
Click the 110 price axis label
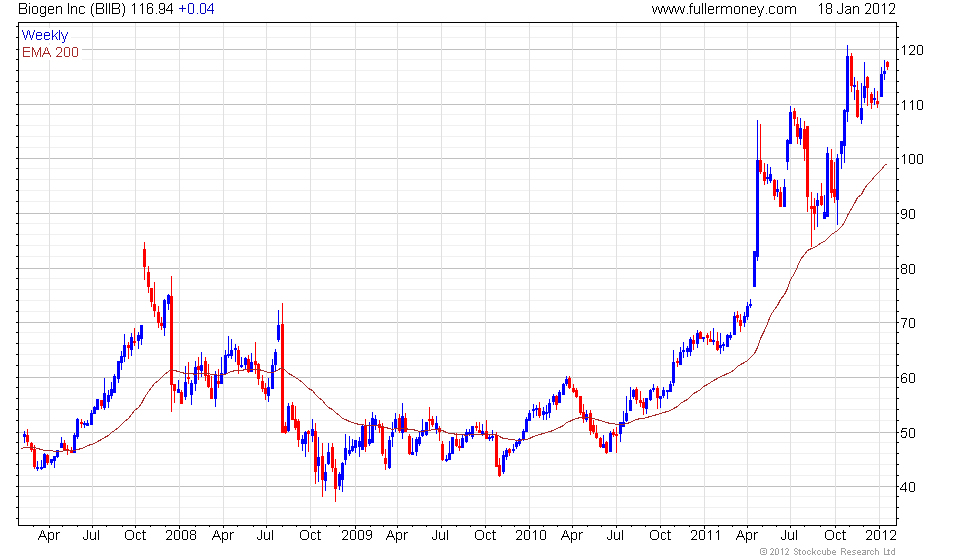[912, 105]
